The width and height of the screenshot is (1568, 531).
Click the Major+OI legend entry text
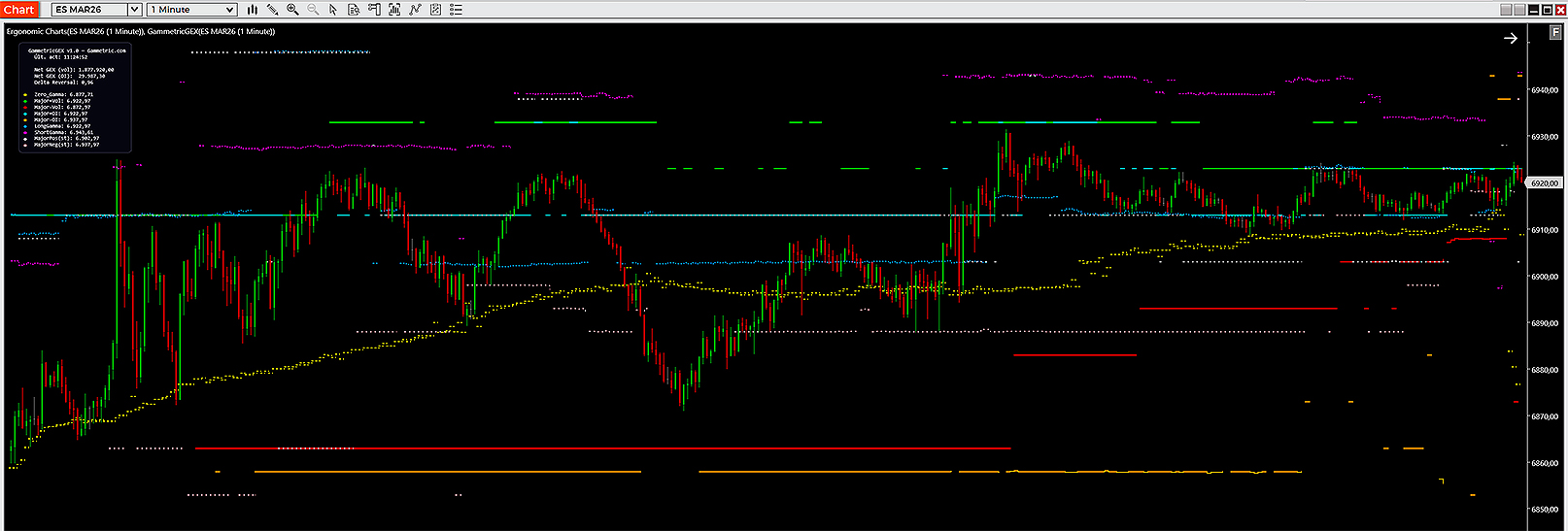[60, 114]
